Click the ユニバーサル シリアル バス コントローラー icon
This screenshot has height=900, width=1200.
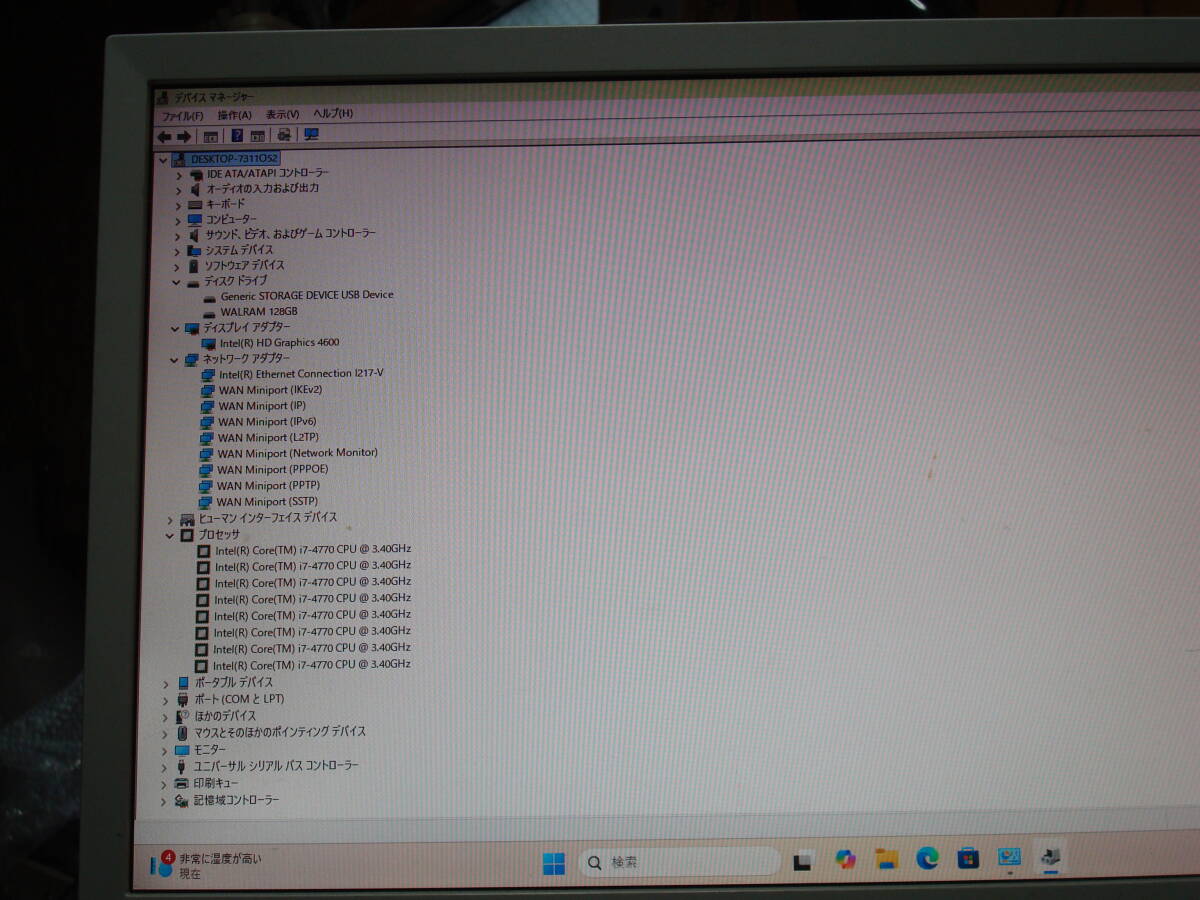pos(181,766)
